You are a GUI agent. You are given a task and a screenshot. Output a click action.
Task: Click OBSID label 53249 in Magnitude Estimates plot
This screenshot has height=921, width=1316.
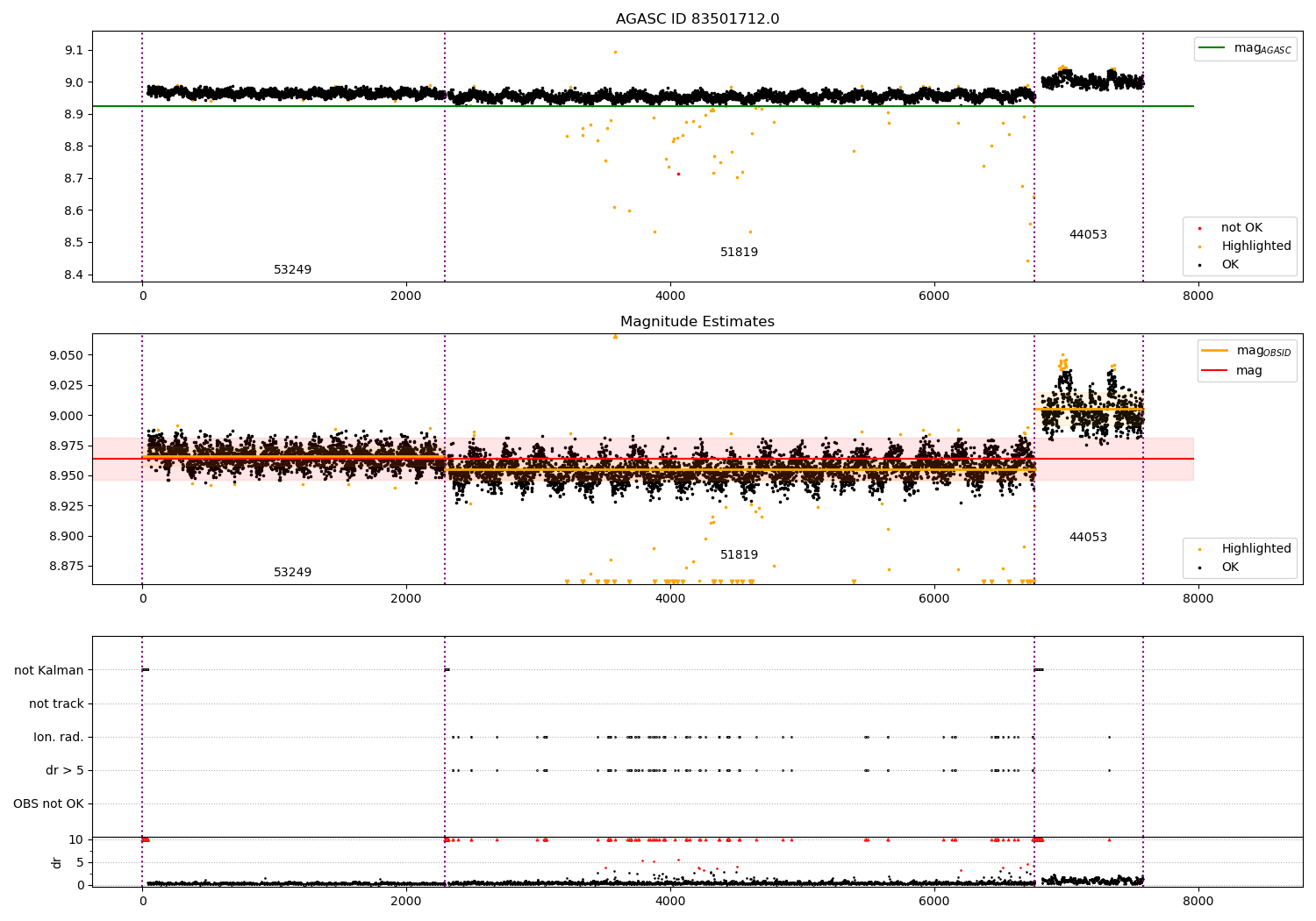coord(292,573)
